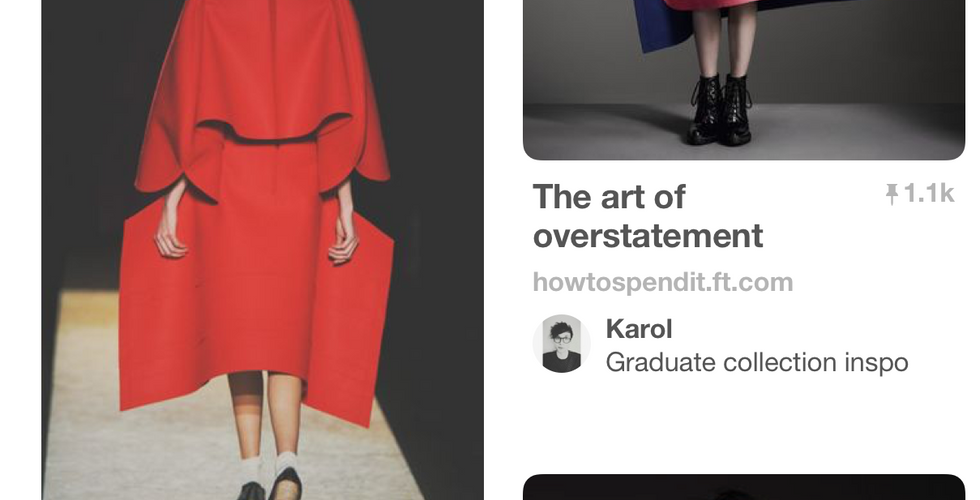Click the pushpin icon beside 1.1k

pyautogui.click(x=892, y=194)
